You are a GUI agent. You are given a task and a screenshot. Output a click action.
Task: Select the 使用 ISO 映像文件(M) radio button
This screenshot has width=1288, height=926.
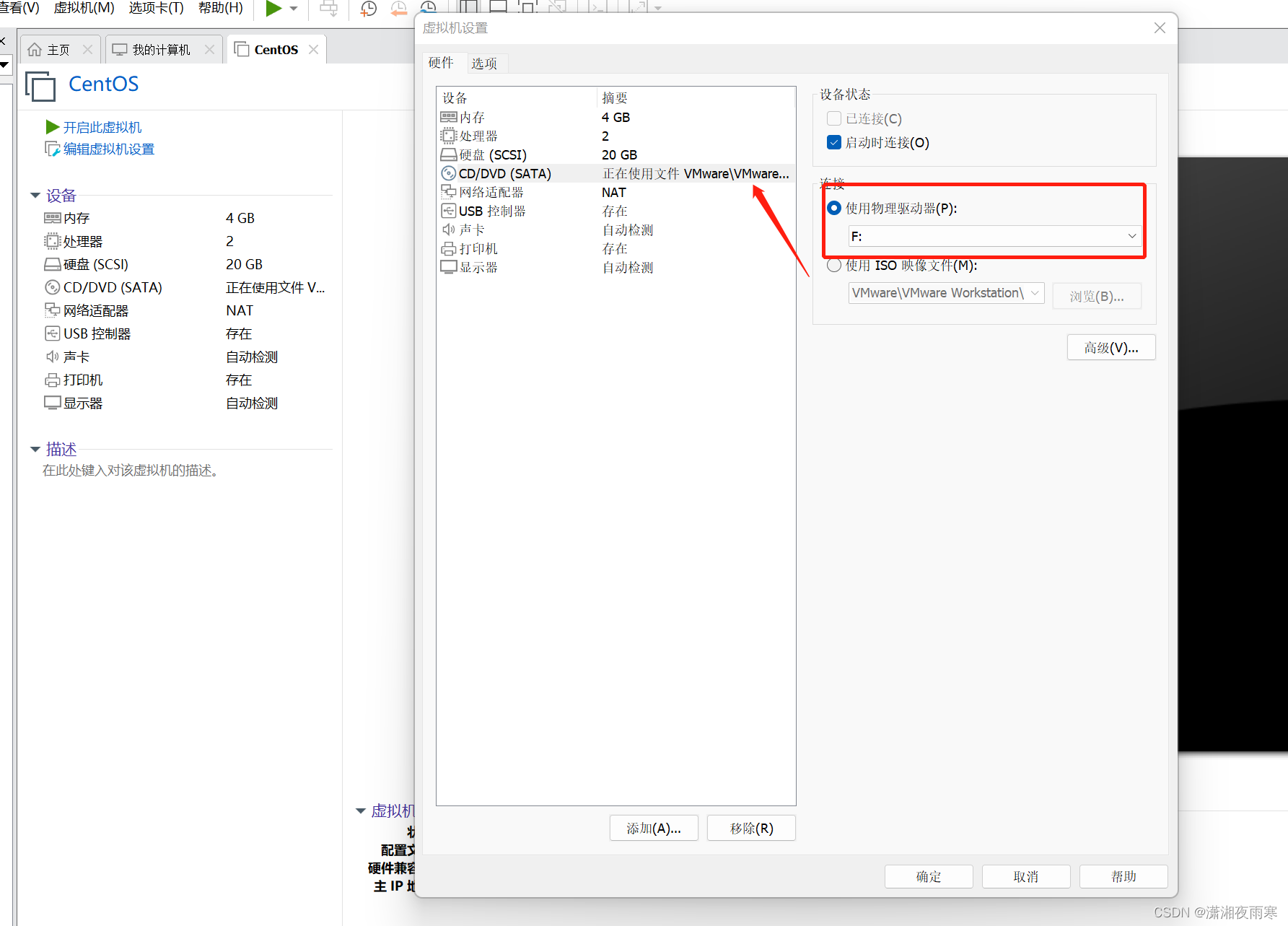point(834,265)
